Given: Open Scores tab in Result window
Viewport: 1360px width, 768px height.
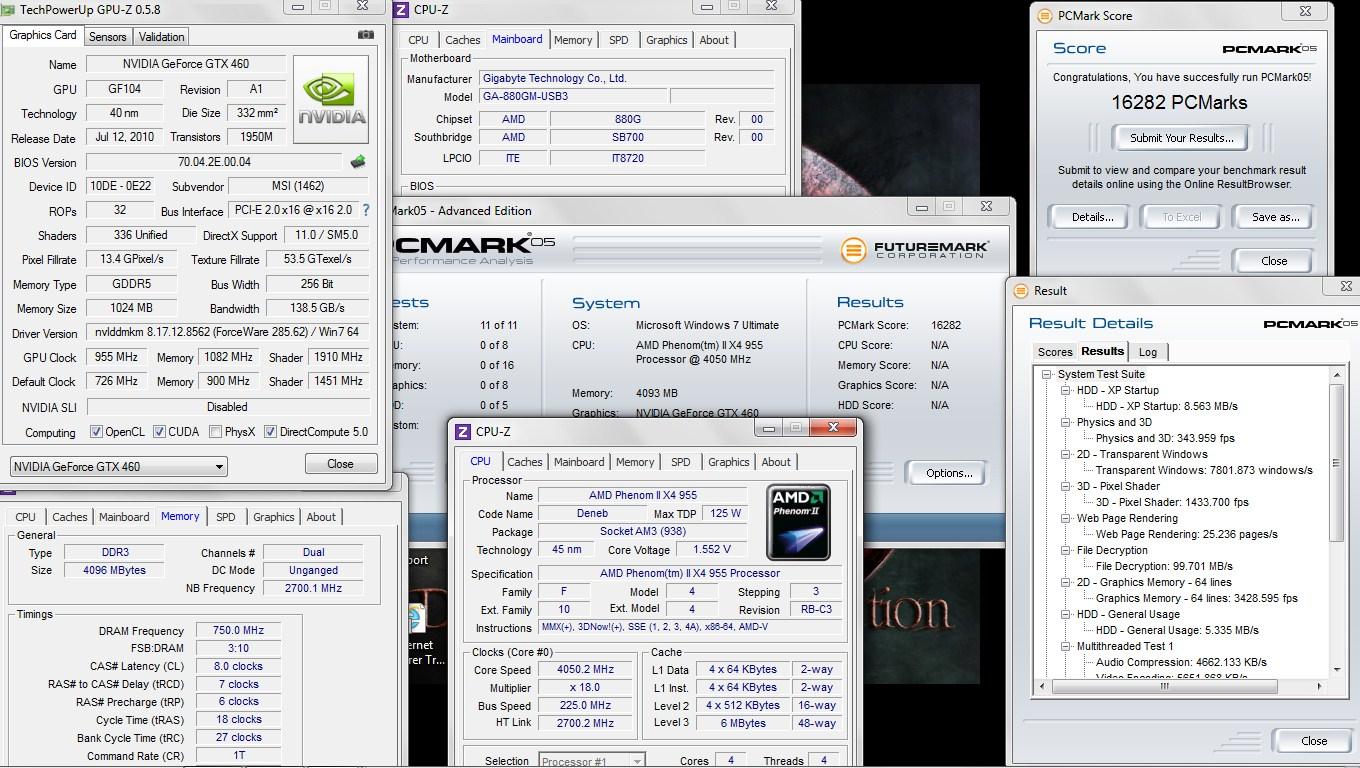Looking at the screenshot, I should tap(1055, 352).
